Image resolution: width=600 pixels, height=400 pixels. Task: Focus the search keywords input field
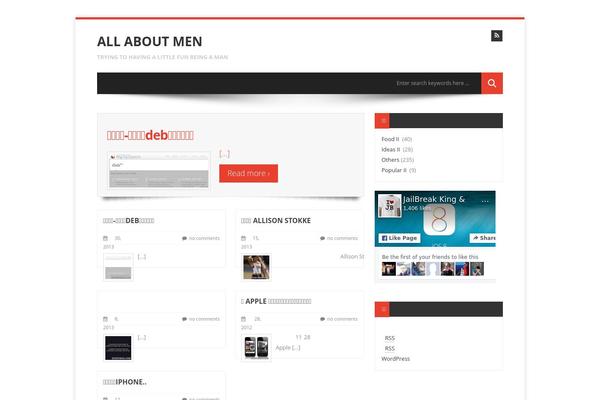coord(432,83)
